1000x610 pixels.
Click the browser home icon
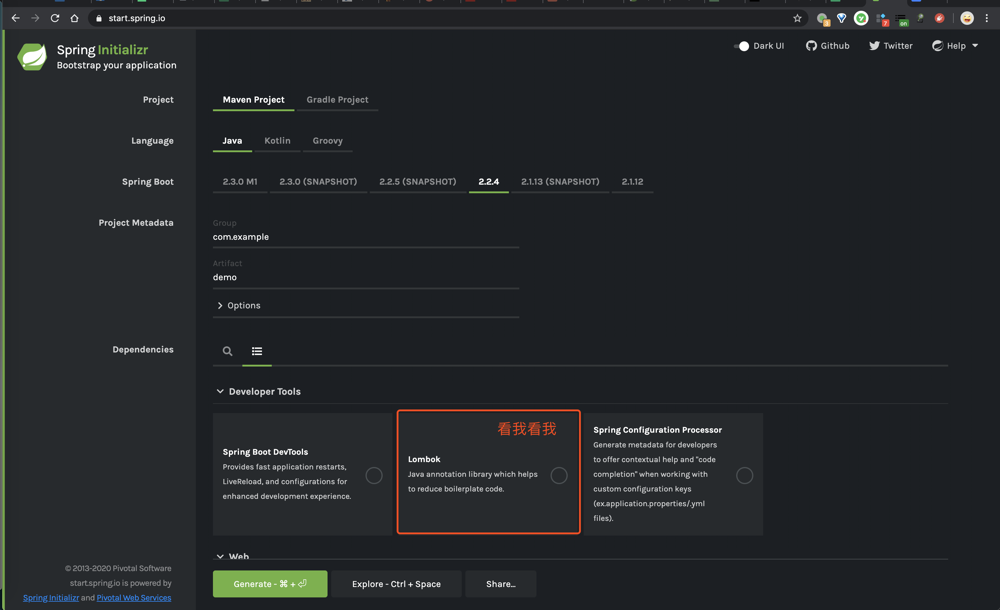point(74,18)
